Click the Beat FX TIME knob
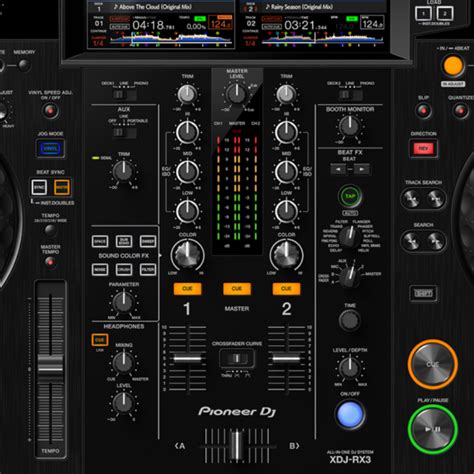The height and width of the screenshot is (474, 474). tap(350, 320)
